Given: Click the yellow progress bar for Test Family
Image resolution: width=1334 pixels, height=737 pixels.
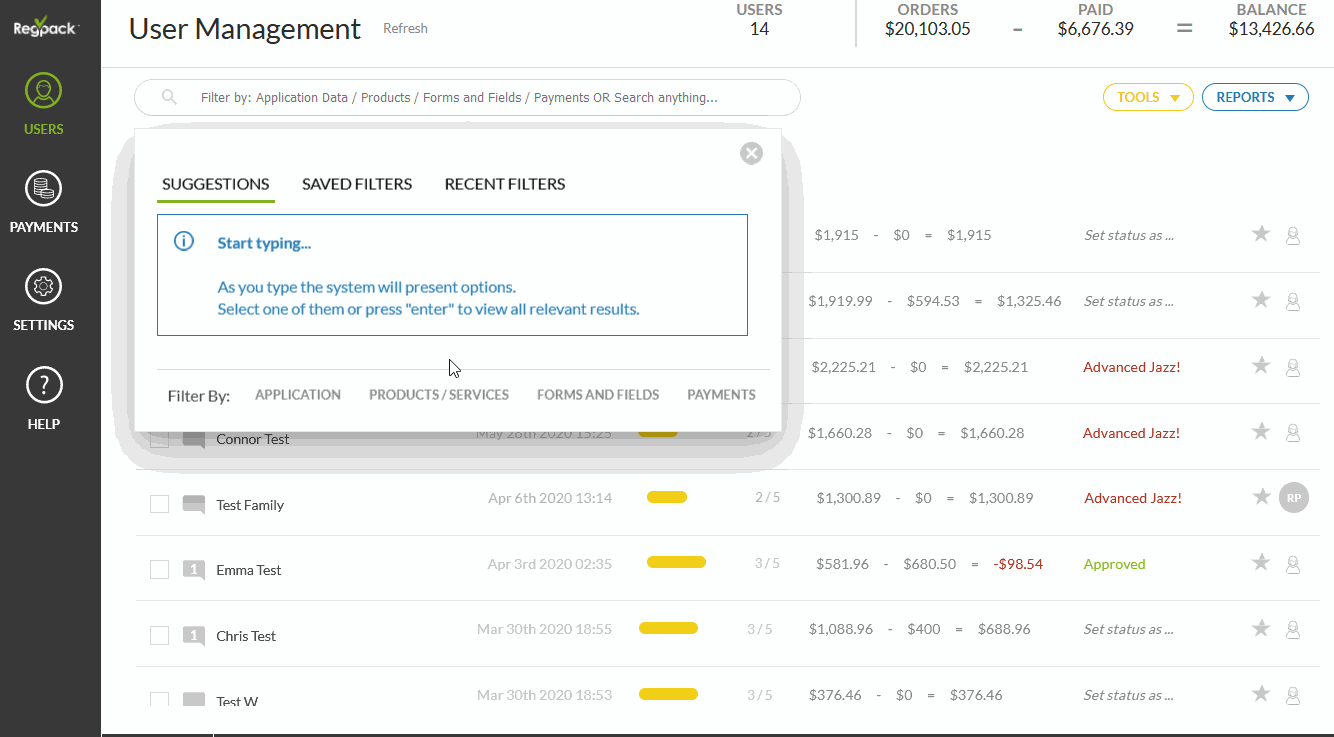Looking at the screenshot, I should [x=667, y=497].
